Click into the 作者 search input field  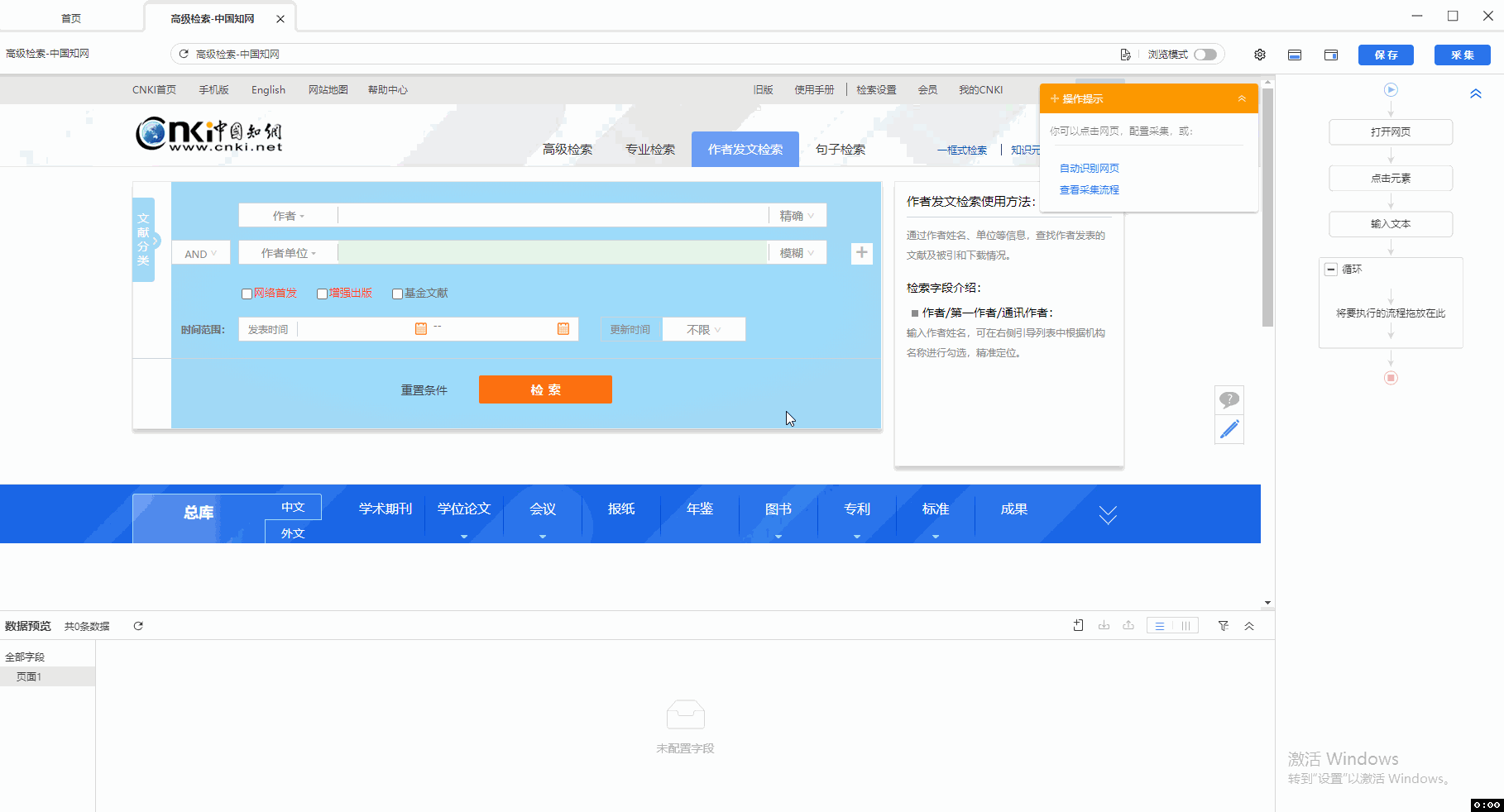click(553, 216)
